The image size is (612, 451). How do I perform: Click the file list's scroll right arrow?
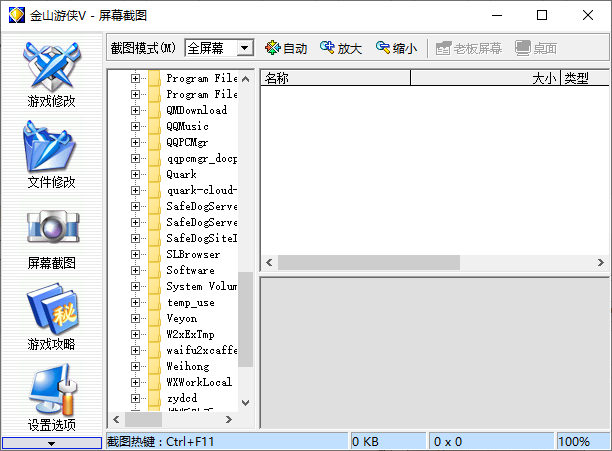(x=601, y=263)
